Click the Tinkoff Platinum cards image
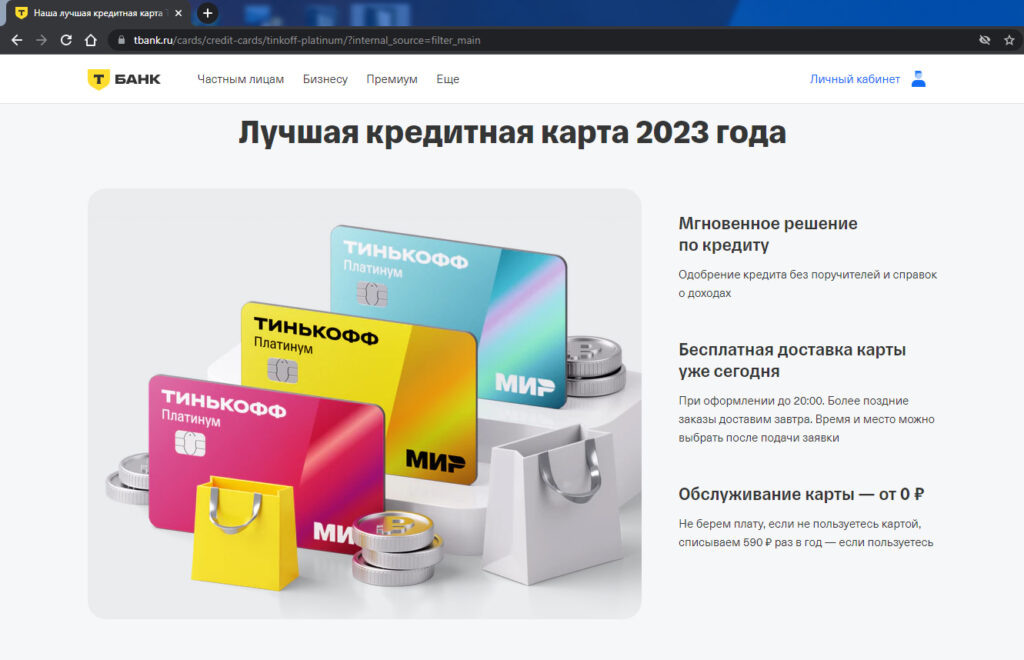 [x=364, y=403]
